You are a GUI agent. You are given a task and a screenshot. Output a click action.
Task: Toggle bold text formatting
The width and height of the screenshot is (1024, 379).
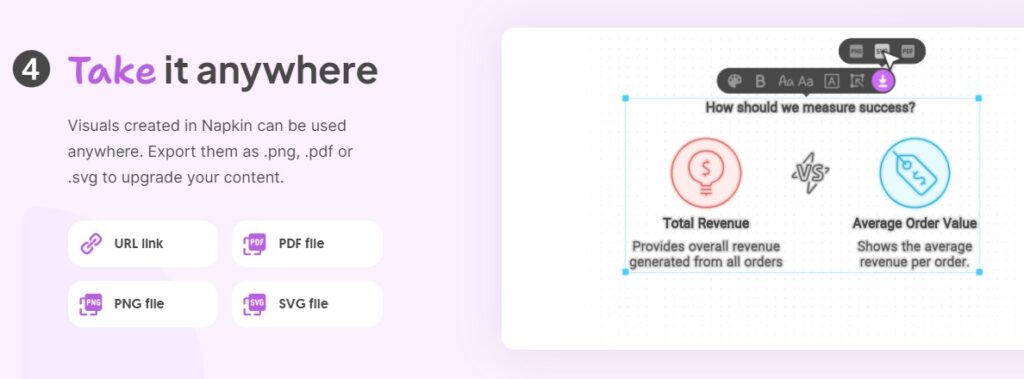[760, 81]
